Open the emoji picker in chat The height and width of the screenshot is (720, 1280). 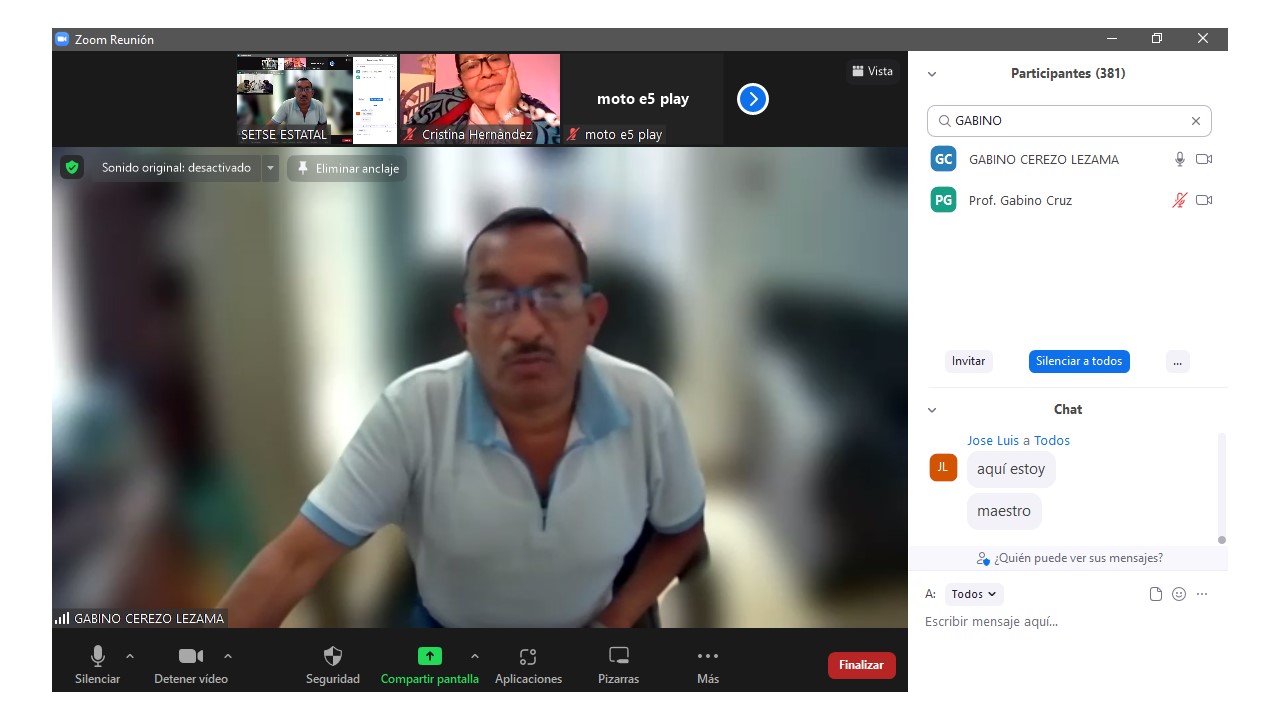1179,594
